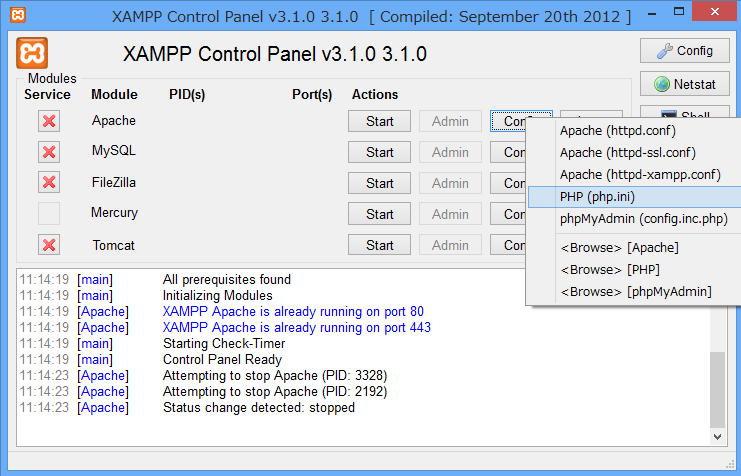Click the Mercury module name label

pyautogui.click(x=114, y=213)
